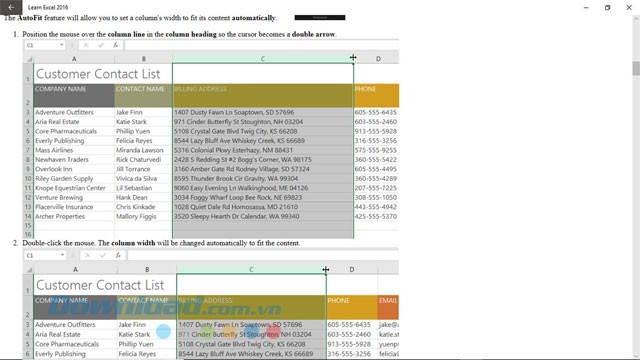Click 'Adventure Outfitters' in step 2 screenshot
This screenshot has width=640, height=360.
(x=65, y=324)
